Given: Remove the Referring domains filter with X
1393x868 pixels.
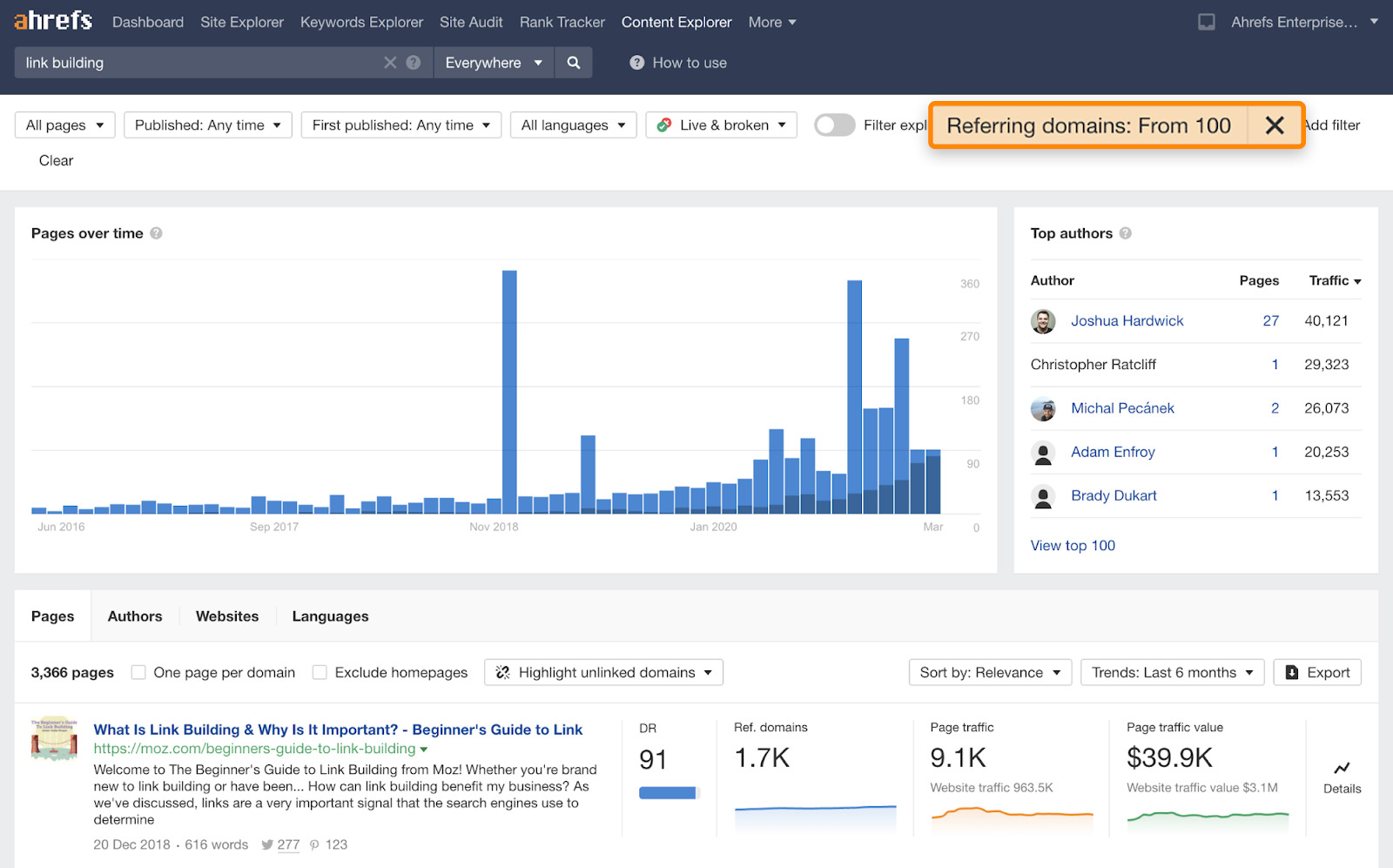Looking at the screenshot, I should tap(1274, 125).
